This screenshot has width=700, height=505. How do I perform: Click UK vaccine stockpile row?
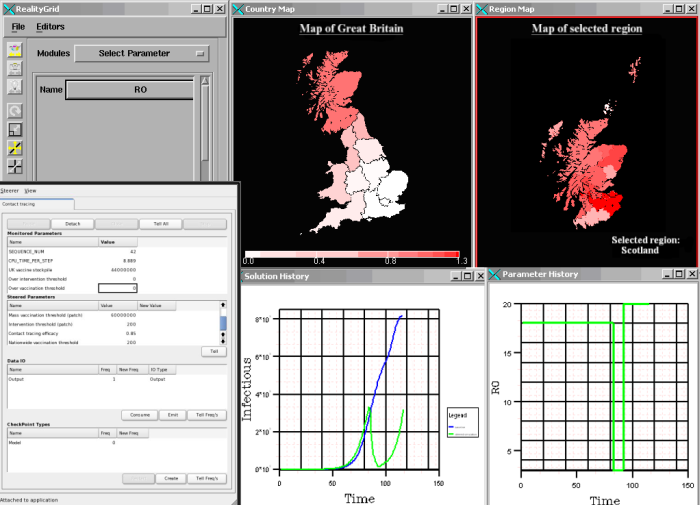click(72, 270)
